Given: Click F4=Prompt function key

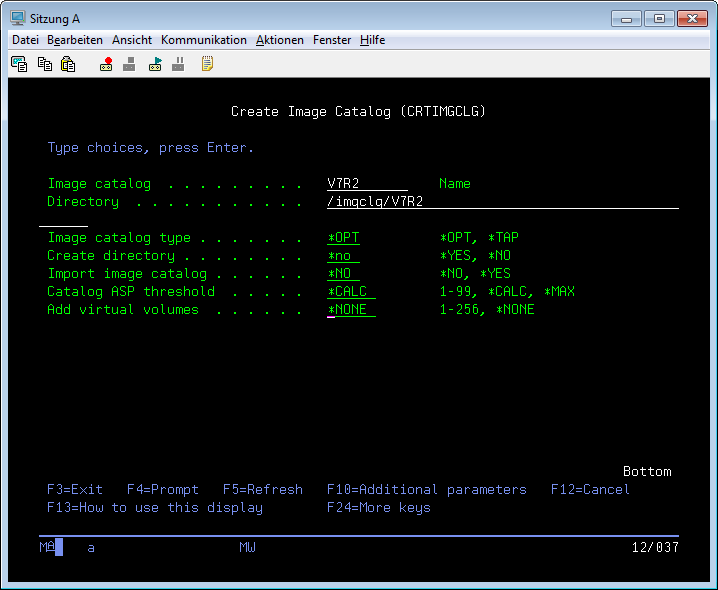Looking at the screenshot, I should point(163,490).
